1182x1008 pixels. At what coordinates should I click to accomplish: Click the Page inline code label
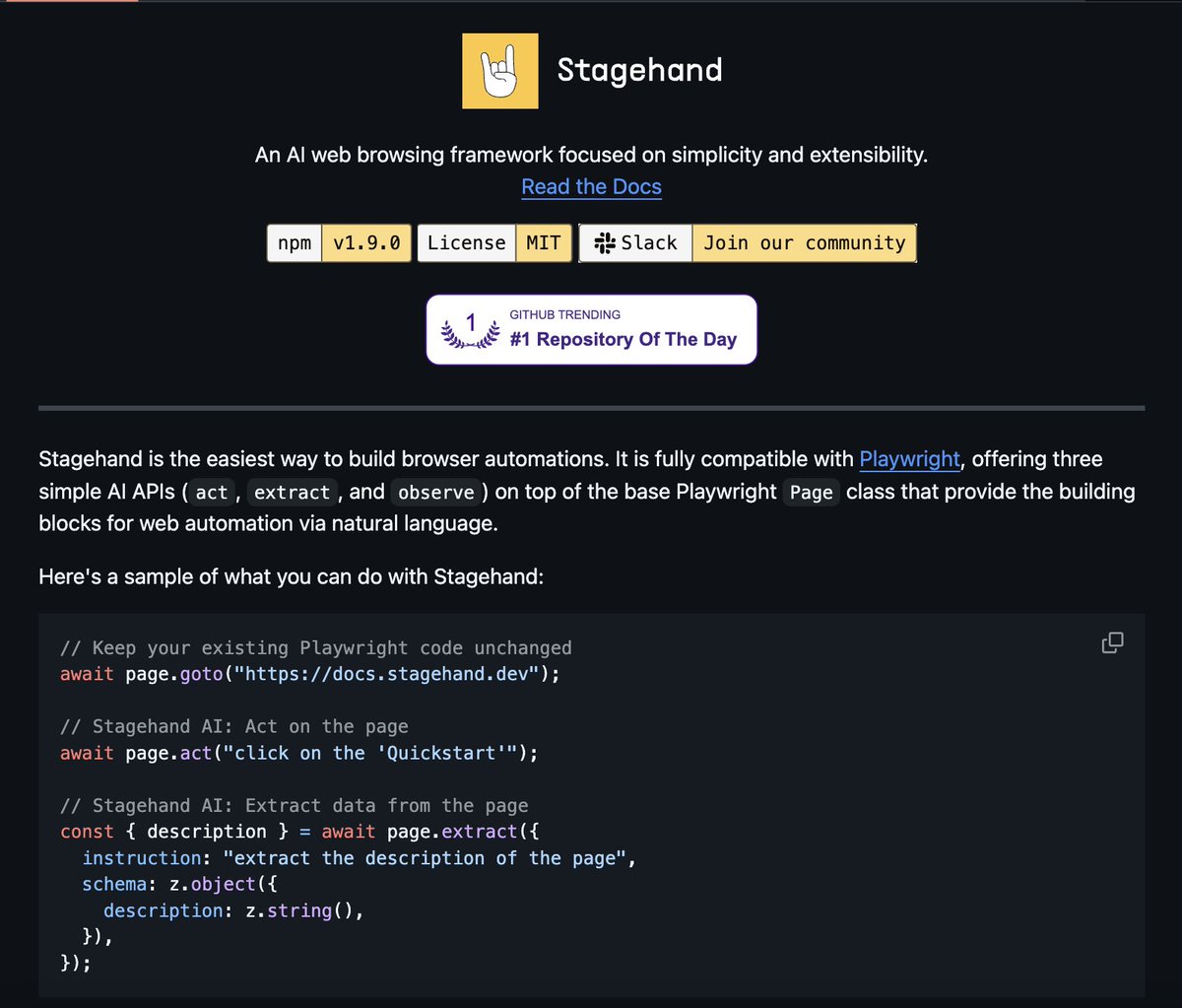811,492
